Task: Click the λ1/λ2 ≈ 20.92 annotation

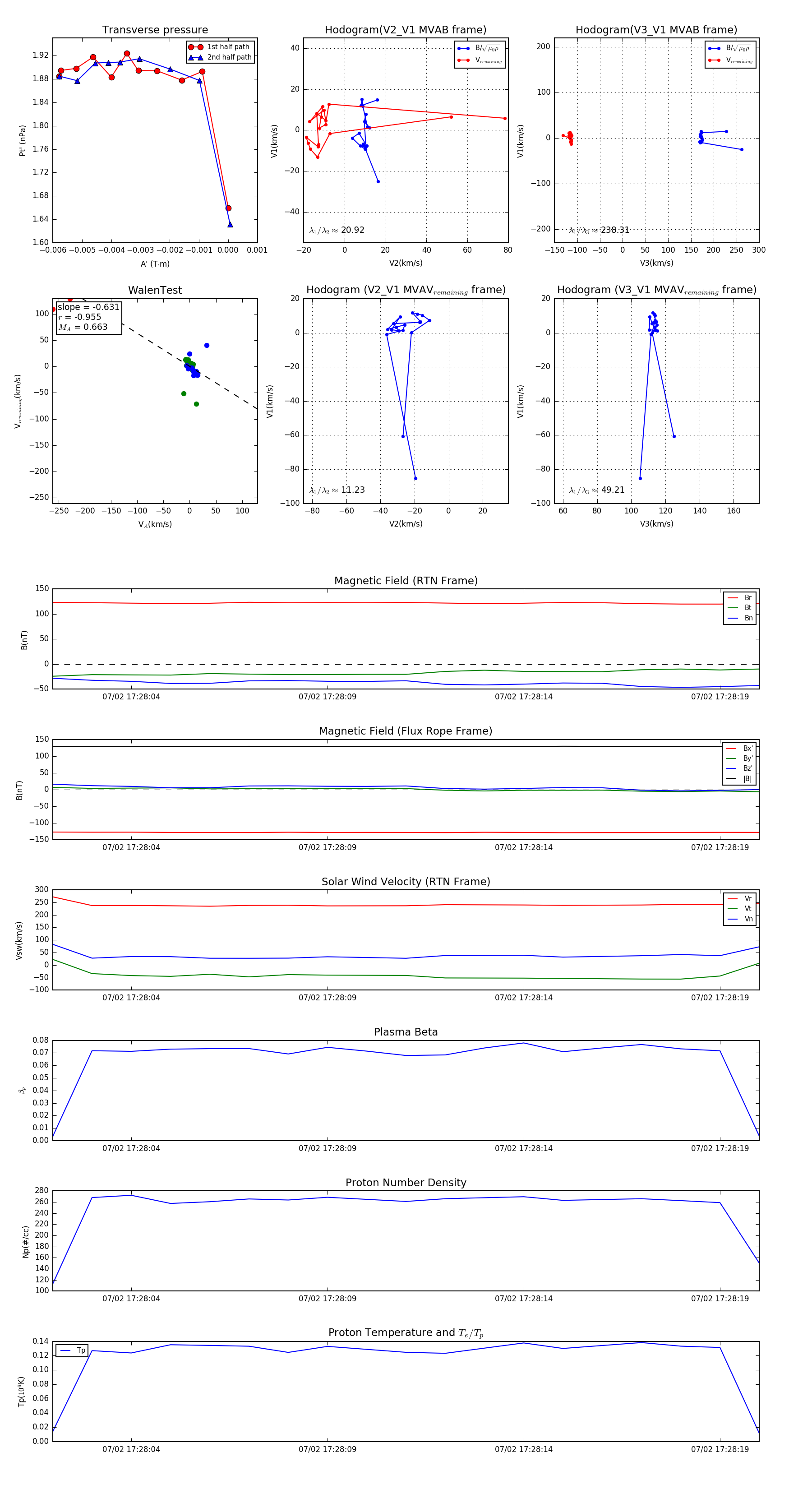Action: click(x=337, y=230)
